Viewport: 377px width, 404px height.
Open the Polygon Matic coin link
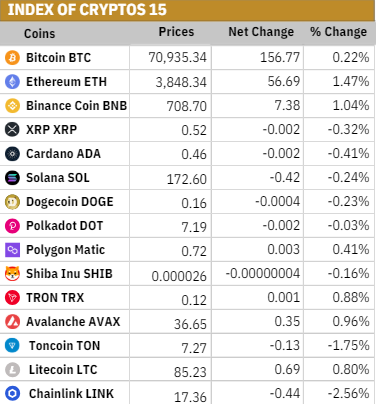(x=65, y=250)
